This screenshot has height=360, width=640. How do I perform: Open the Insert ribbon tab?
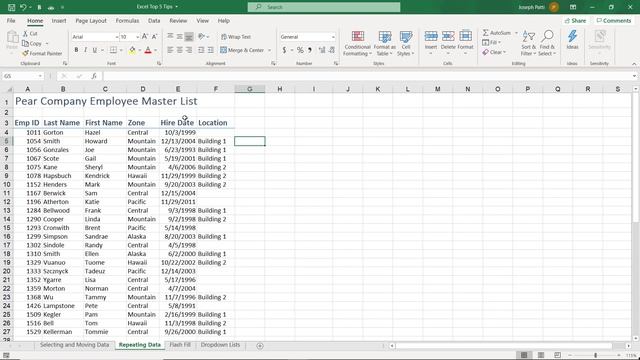point(59,20)
